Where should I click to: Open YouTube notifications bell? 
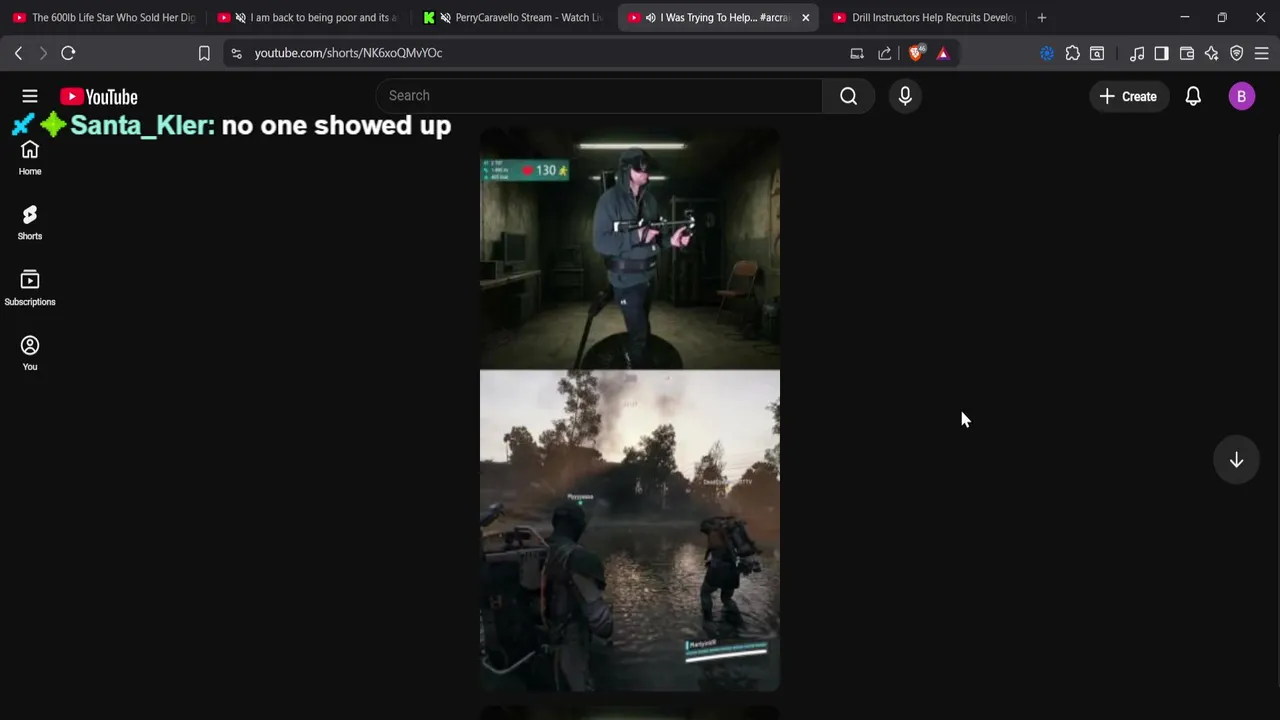click(x=1193, y=96)
